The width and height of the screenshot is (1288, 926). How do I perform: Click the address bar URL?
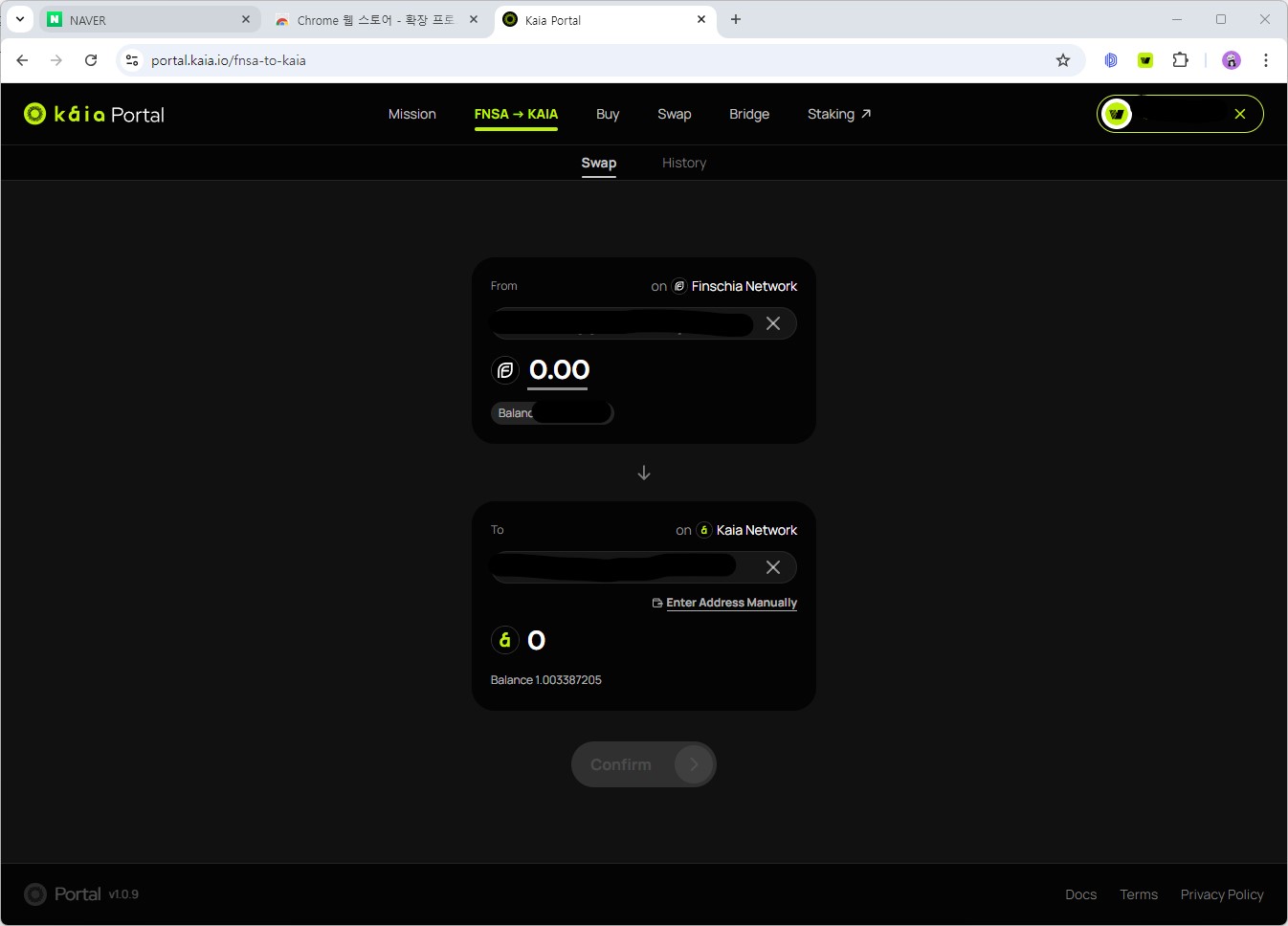tap(229, 60)
